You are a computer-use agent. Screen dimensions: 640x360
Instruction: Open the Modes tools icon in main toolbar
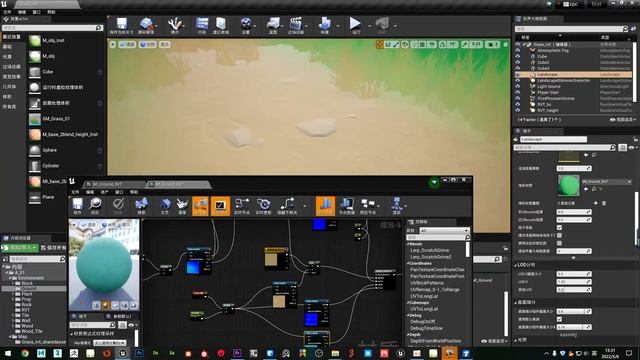175,25
